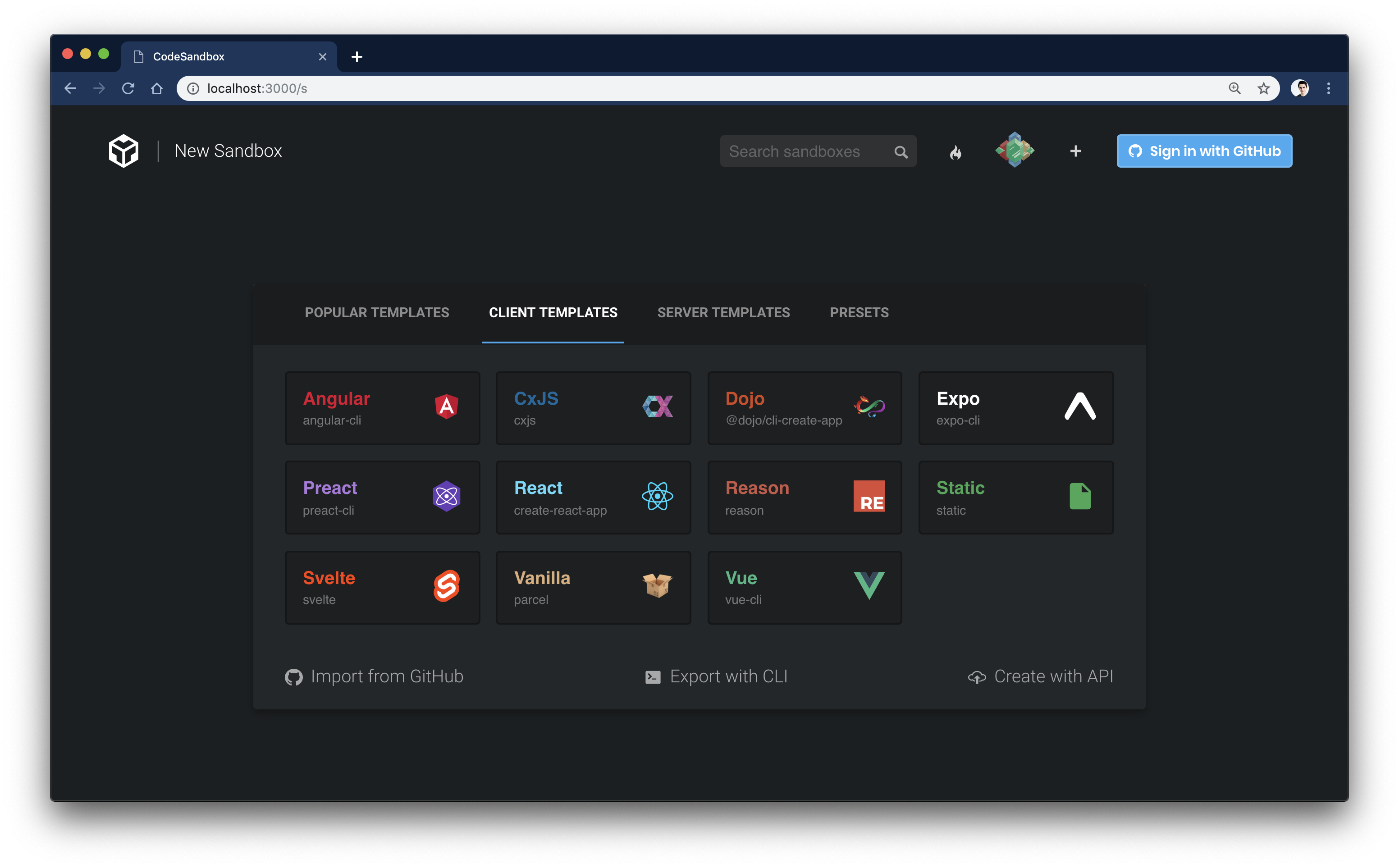Click Create with API link

point(1040,676)
